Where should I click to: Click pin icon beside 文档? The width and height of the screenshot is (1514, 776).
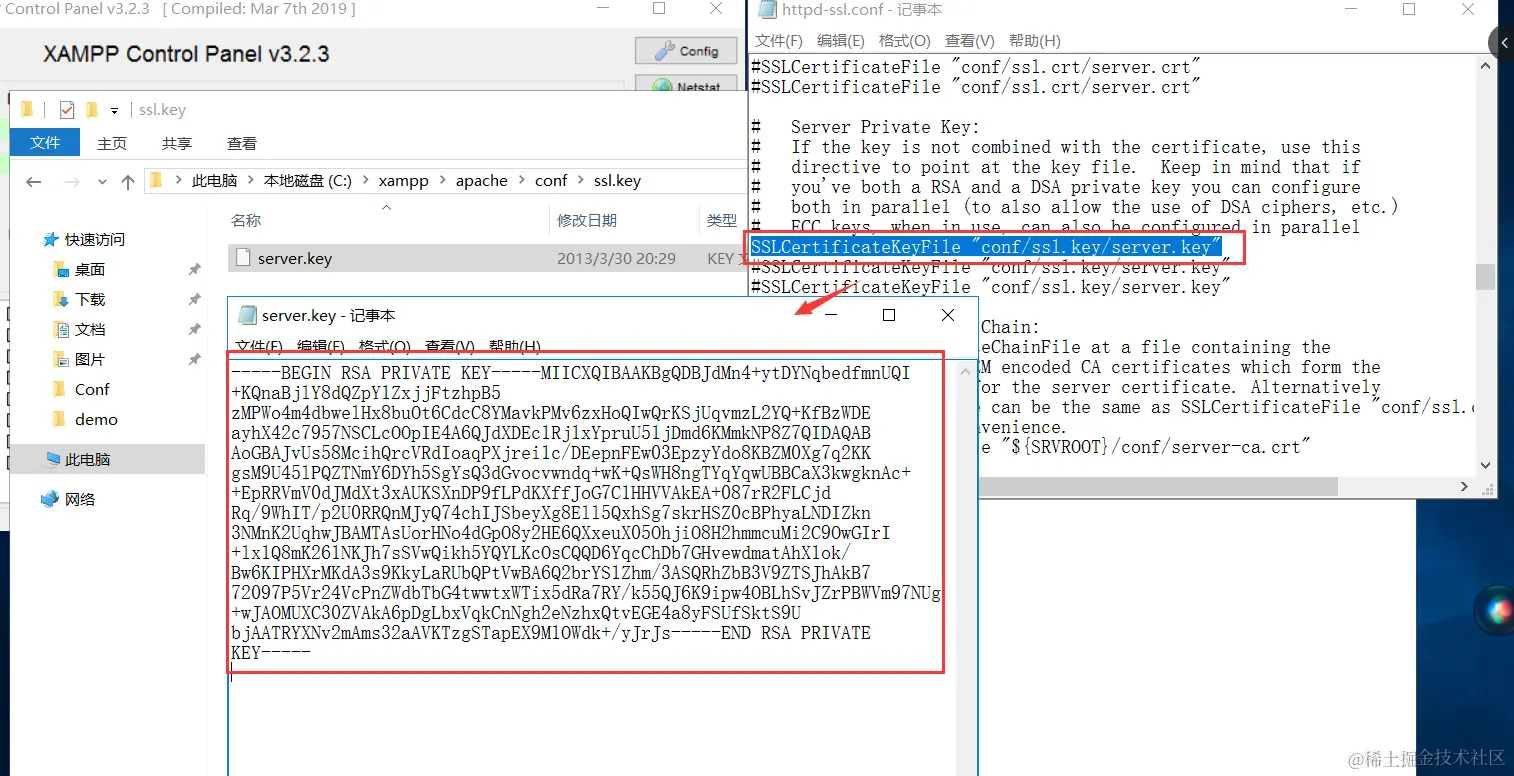pos(194,330)
